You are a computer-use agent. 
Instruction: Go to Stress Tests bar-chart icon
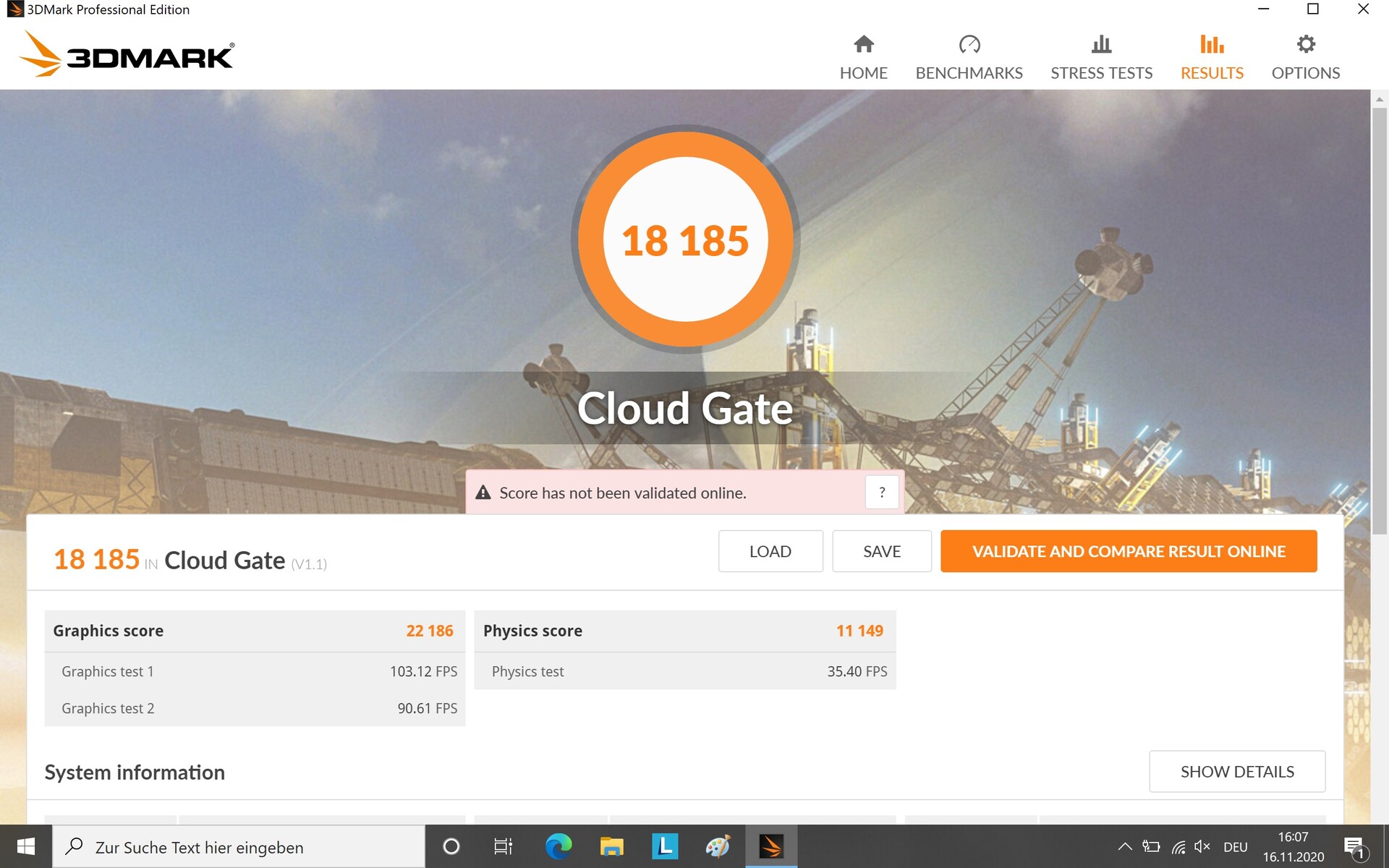point(1101,45)
